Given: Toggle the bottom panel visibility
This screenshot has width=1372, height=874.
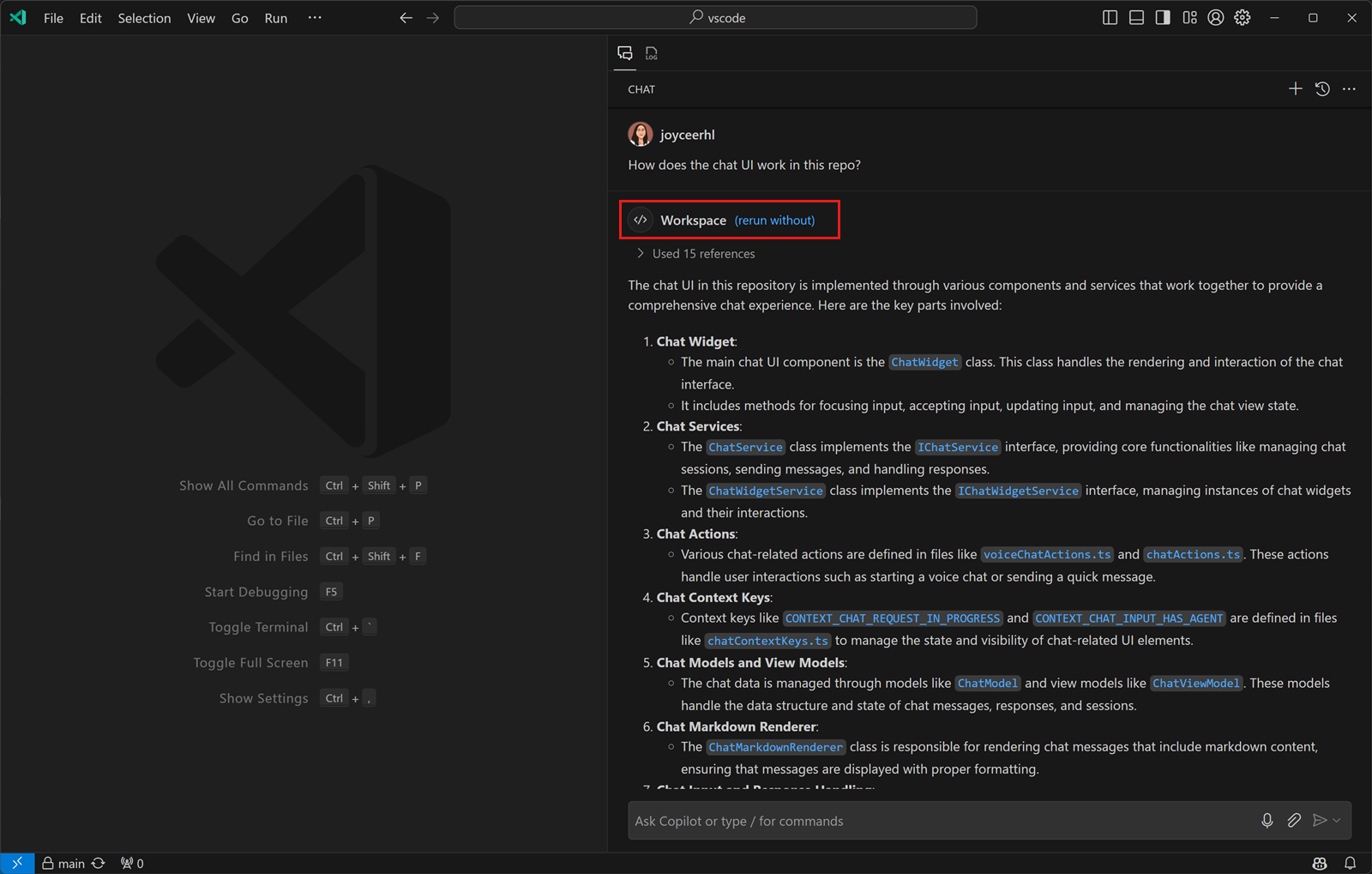Looking at the screenshot, I should click(1136, 17).
